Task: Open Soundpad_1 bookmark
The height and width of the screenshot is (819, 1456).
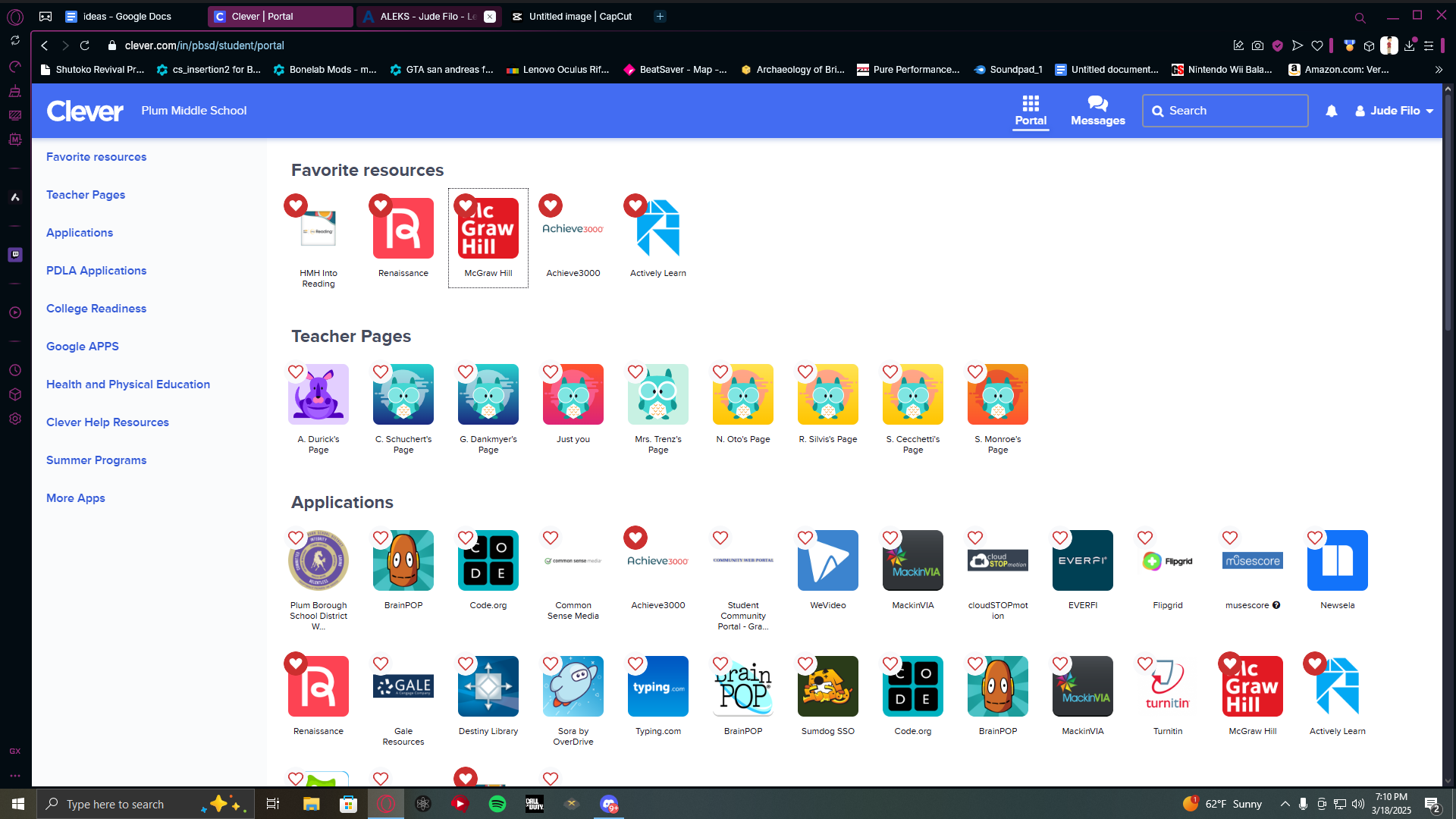Action: coord(1009,70)
